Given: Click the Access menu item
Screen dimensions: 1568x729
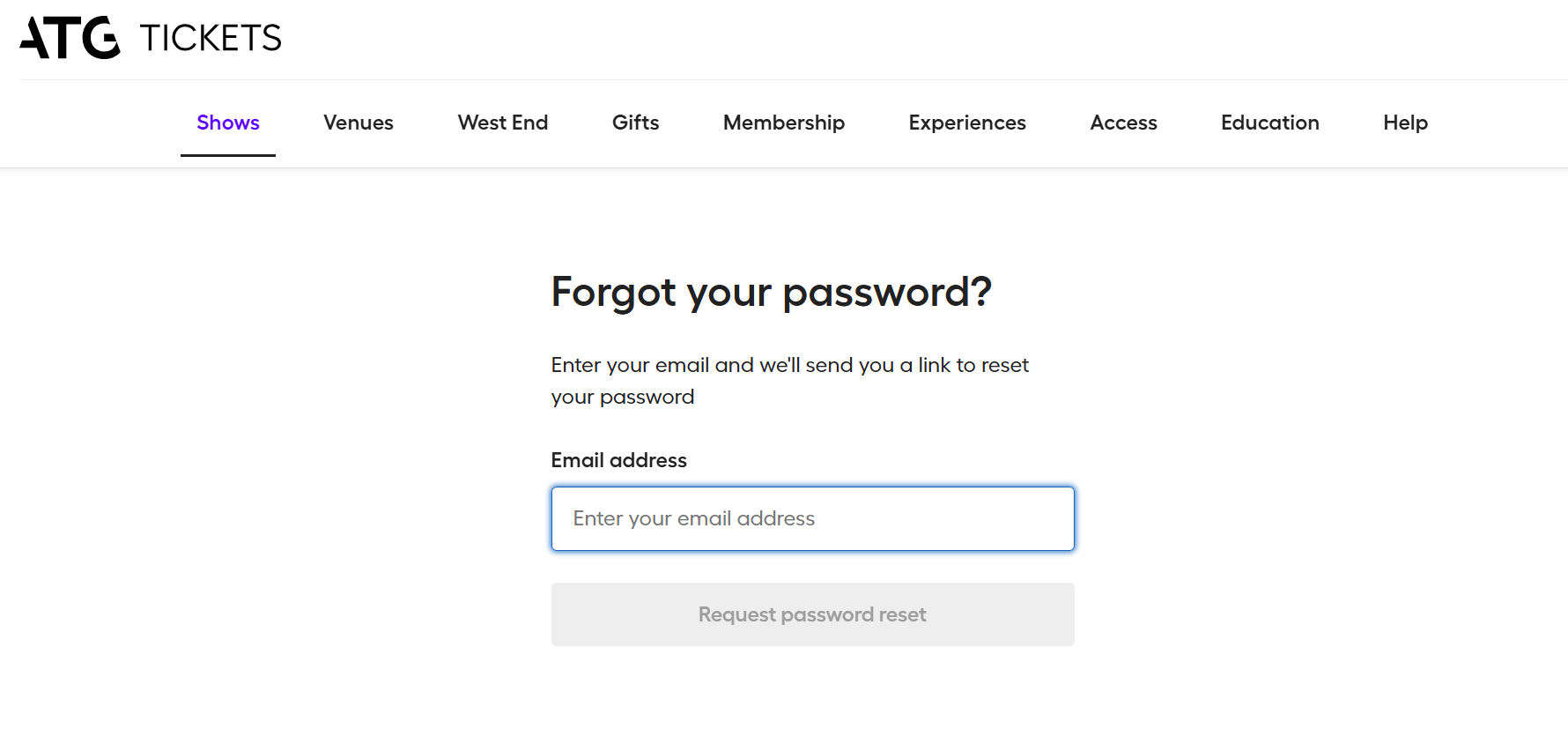Looking at the screenshot, I should click(x=1123, y=123).
